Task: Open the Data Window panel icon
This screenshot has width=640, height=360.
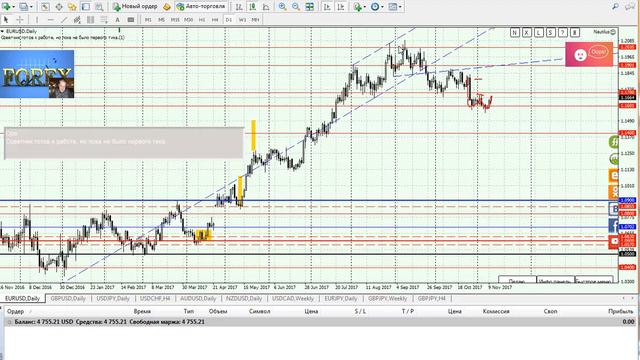Action: [59, 7]
